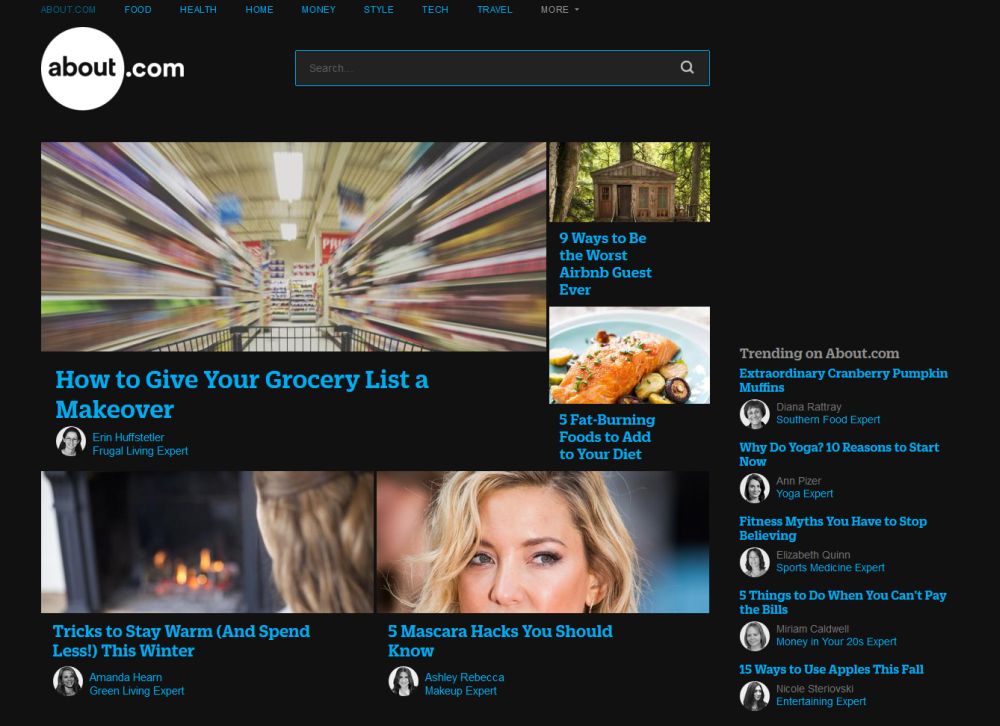Click Erin Huffstetler's avatar photo
Viewport: 1000px width, 726px height.
point(70,441)
